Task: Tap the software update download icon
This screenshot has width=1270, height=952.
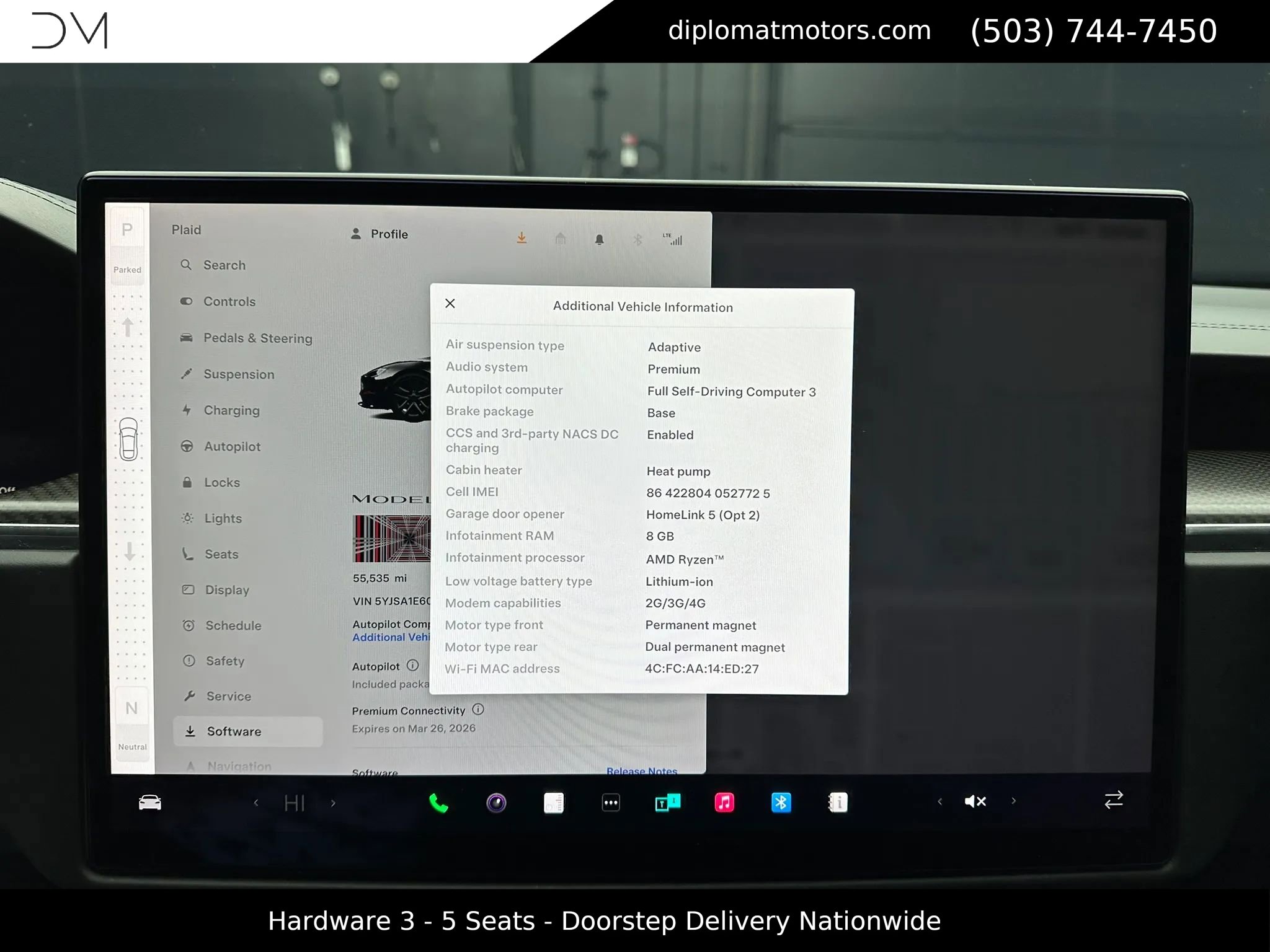Action: pyautogui.click(x=522, y=238)
